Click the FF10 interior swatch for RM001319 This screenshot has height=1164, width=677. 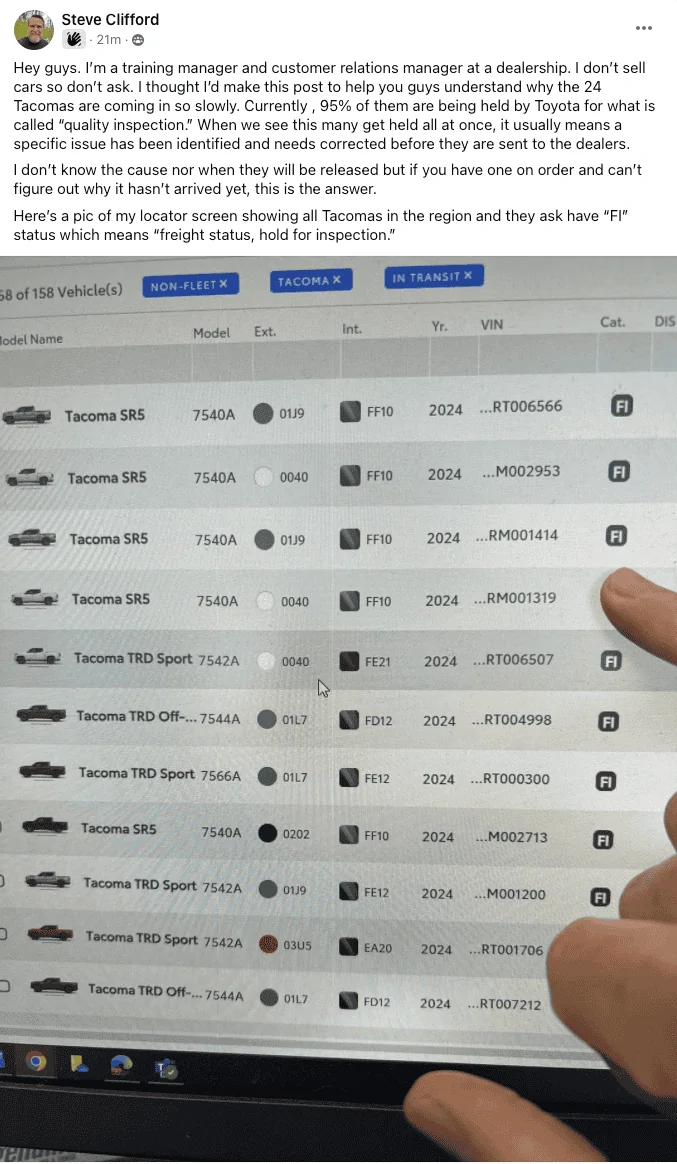(x=350, y=600)
